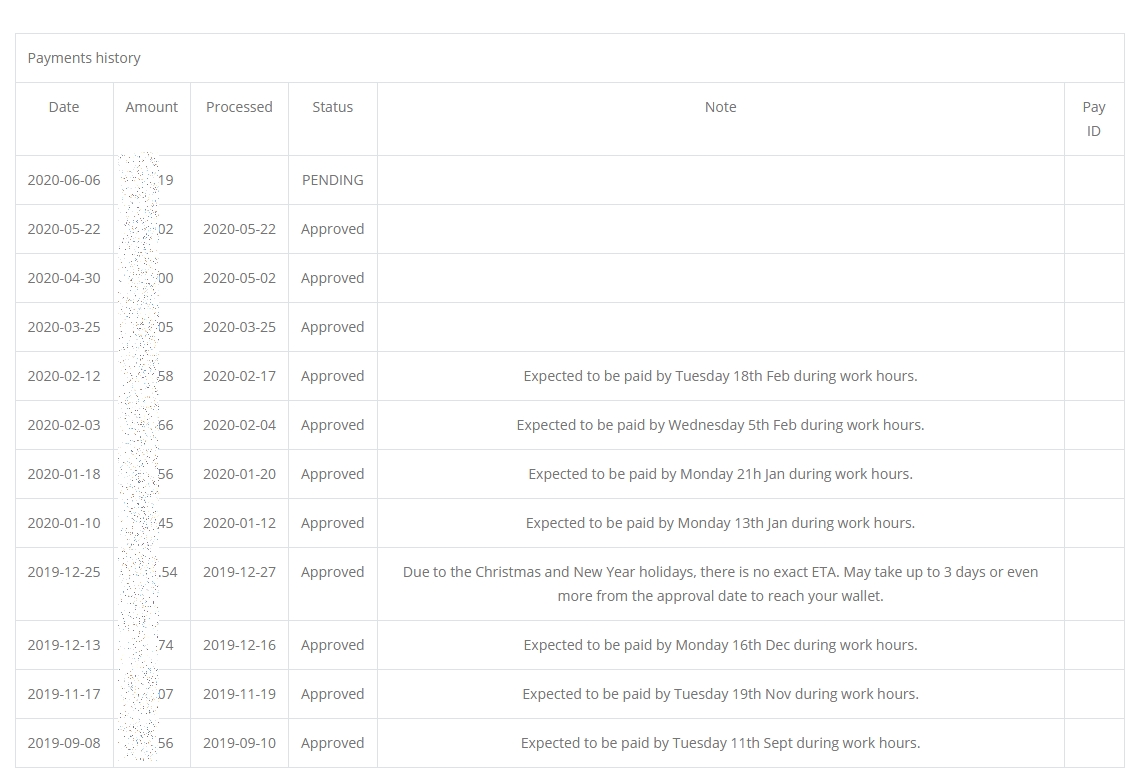1140x782 pixels.
Task: Select the Christmas holidays note text
Action: (720, 584)
